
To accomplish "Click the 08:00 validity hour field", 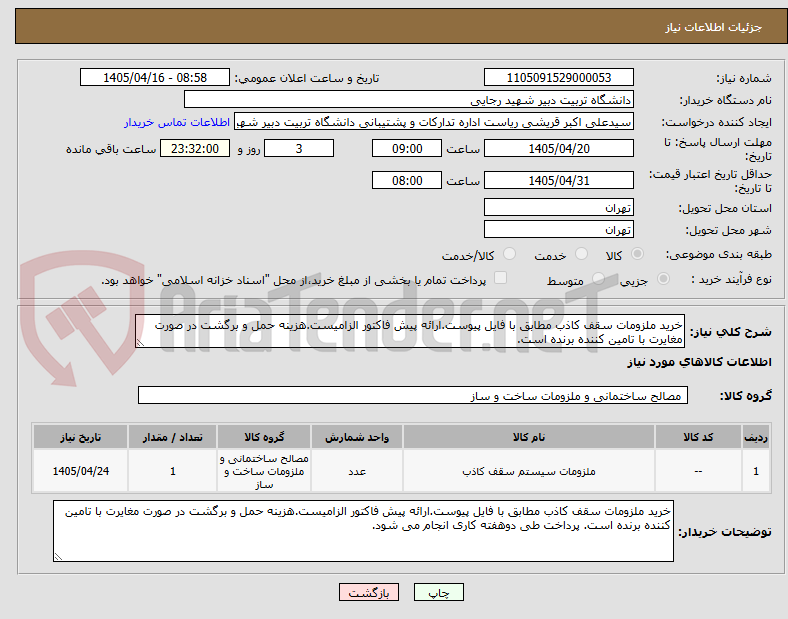I will pyautogui.click(x=407, y=180).
